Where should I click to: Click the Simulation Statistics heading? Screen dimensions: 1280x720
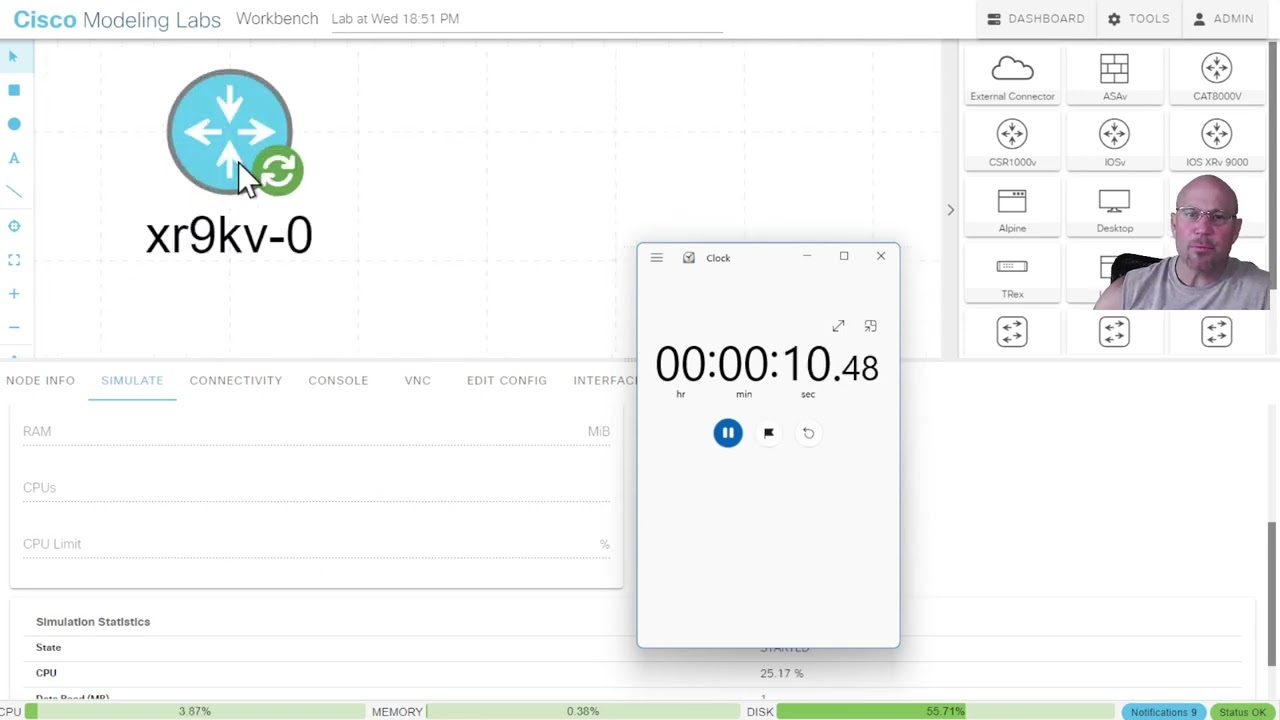click(93, 622)
